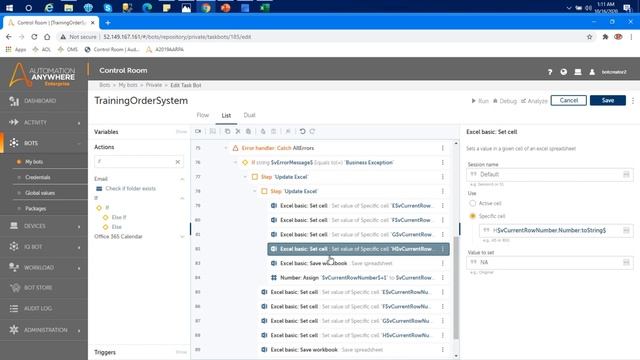Open user profile icon for botcreator2
This screenshot has height=360, width=640.
[x=592, y=72]
